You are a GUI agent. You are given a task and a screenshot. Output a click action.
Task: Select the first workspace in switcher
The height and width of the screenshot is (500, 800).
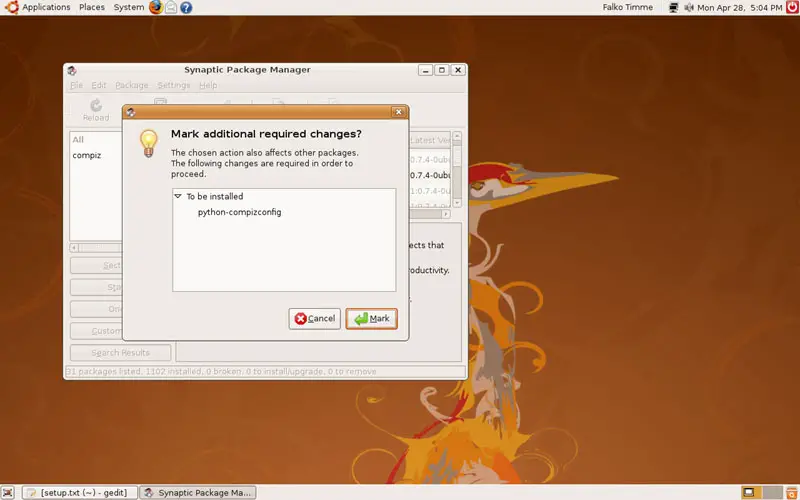(x=749, y=492)
